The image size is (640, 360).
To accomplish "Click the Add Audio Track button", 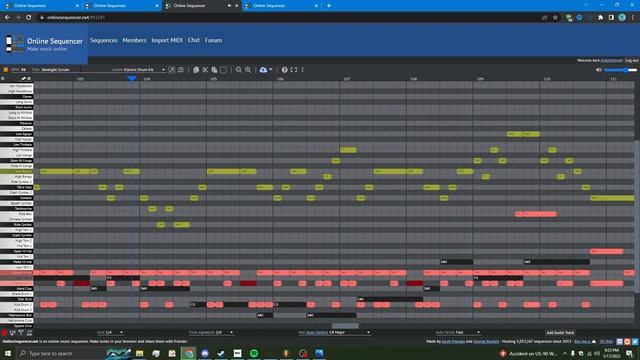I will tap(560, 333).
